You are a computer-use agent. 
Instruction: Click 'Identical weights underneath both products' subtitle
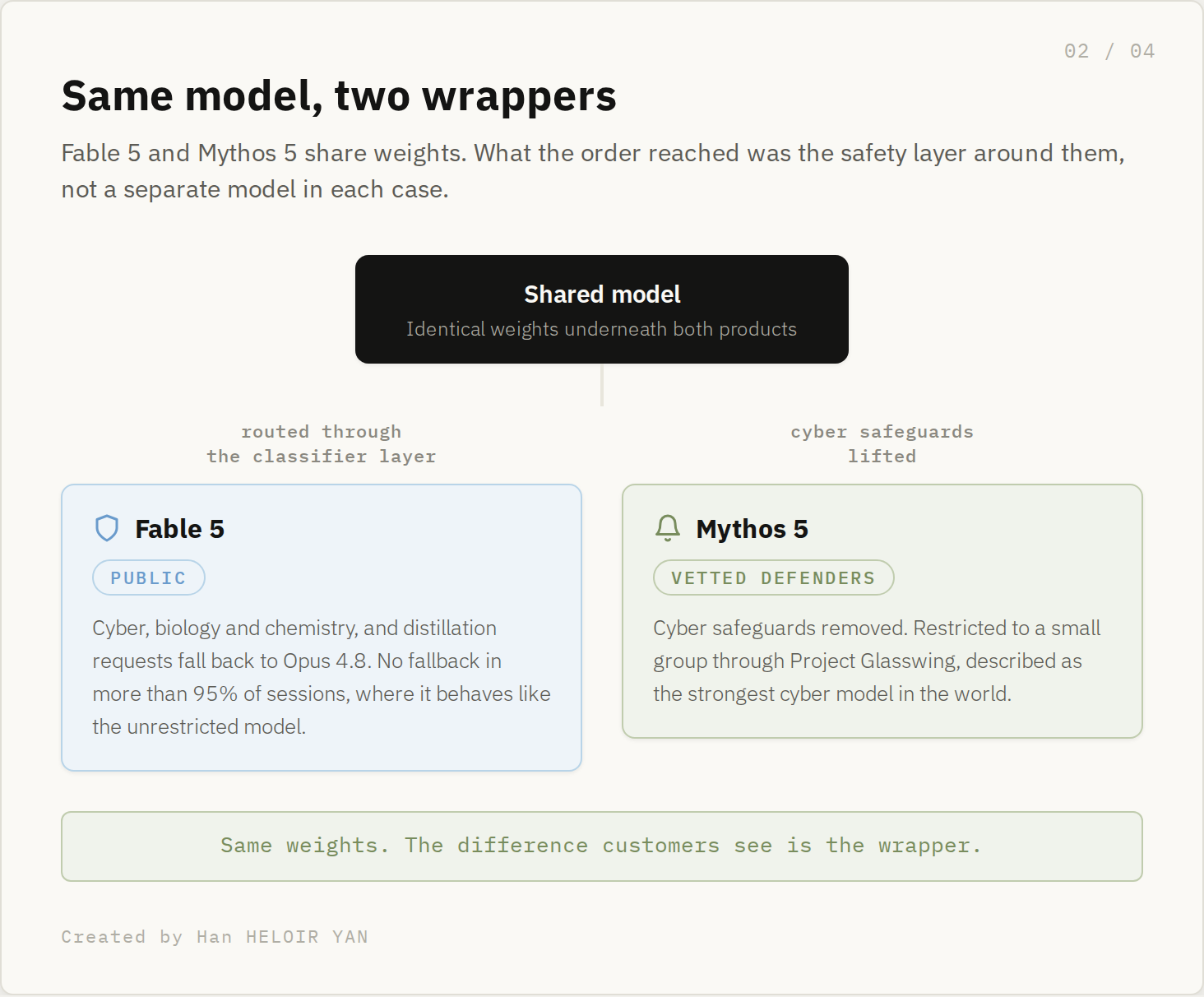click(601, 329)
